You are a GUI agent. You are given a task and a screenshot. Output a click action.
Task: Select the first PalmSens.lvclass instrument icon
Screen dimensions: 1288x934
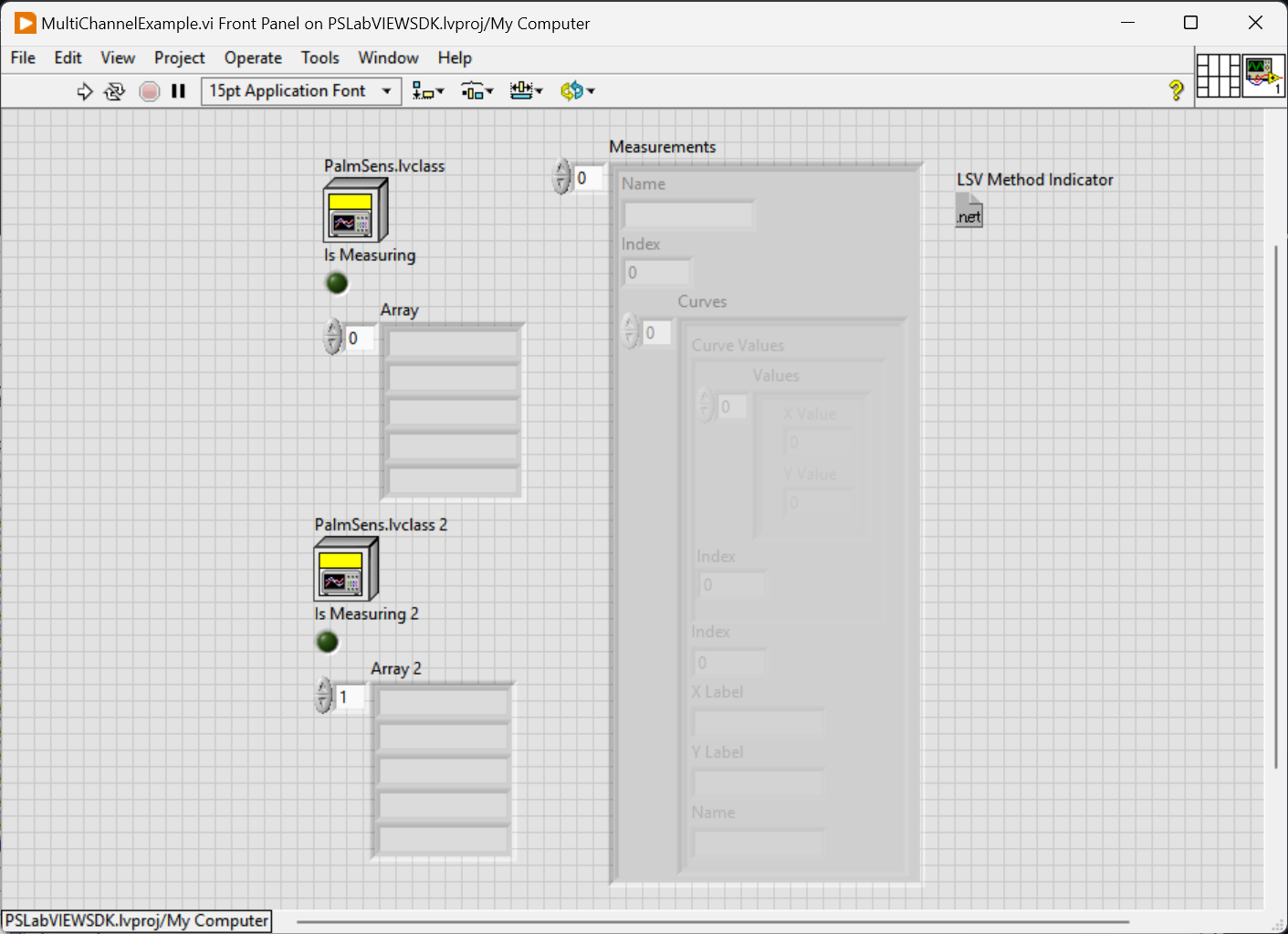coord(355,211)
